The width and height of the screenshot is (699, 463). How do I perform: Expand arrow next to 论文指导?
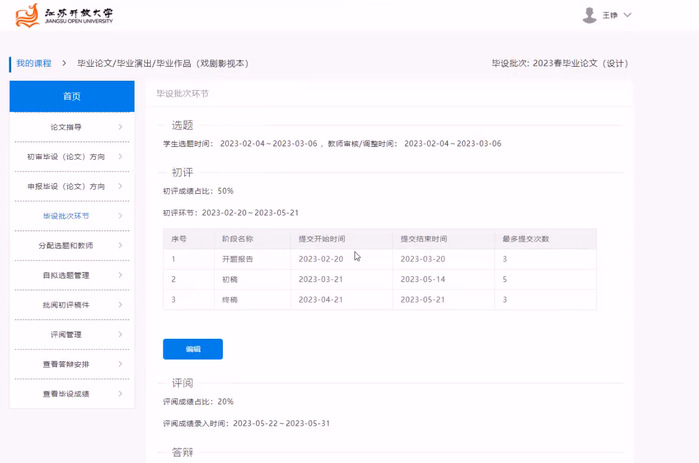click(120, 127)
